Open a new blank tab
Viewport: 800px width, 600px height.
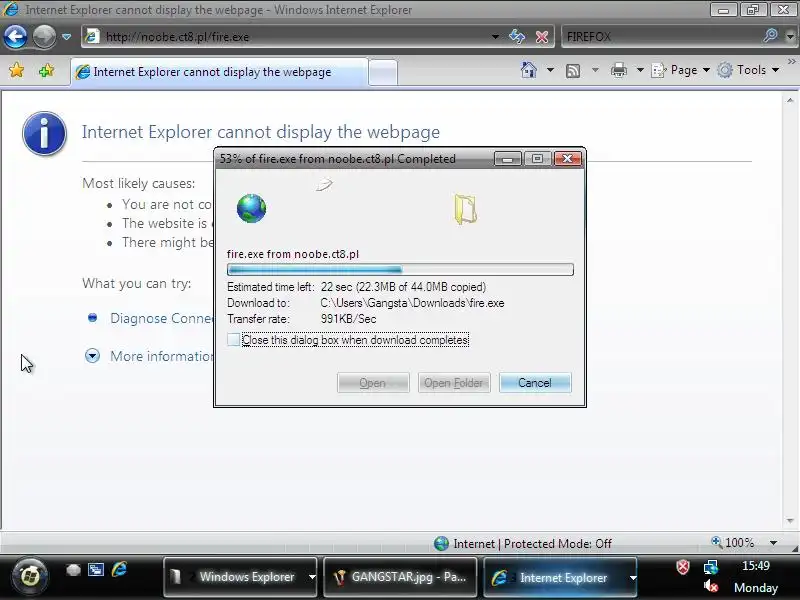383,72
